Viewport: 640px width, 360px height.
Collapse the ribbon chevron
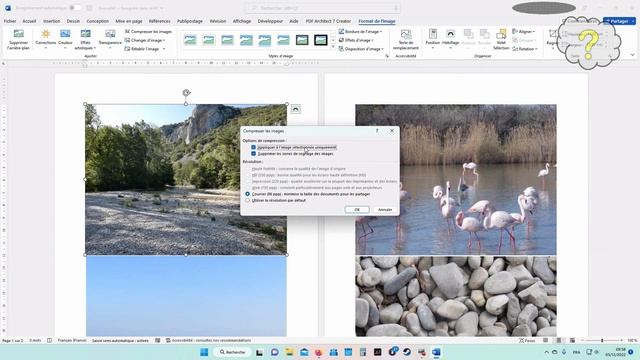tap(632, 55)
